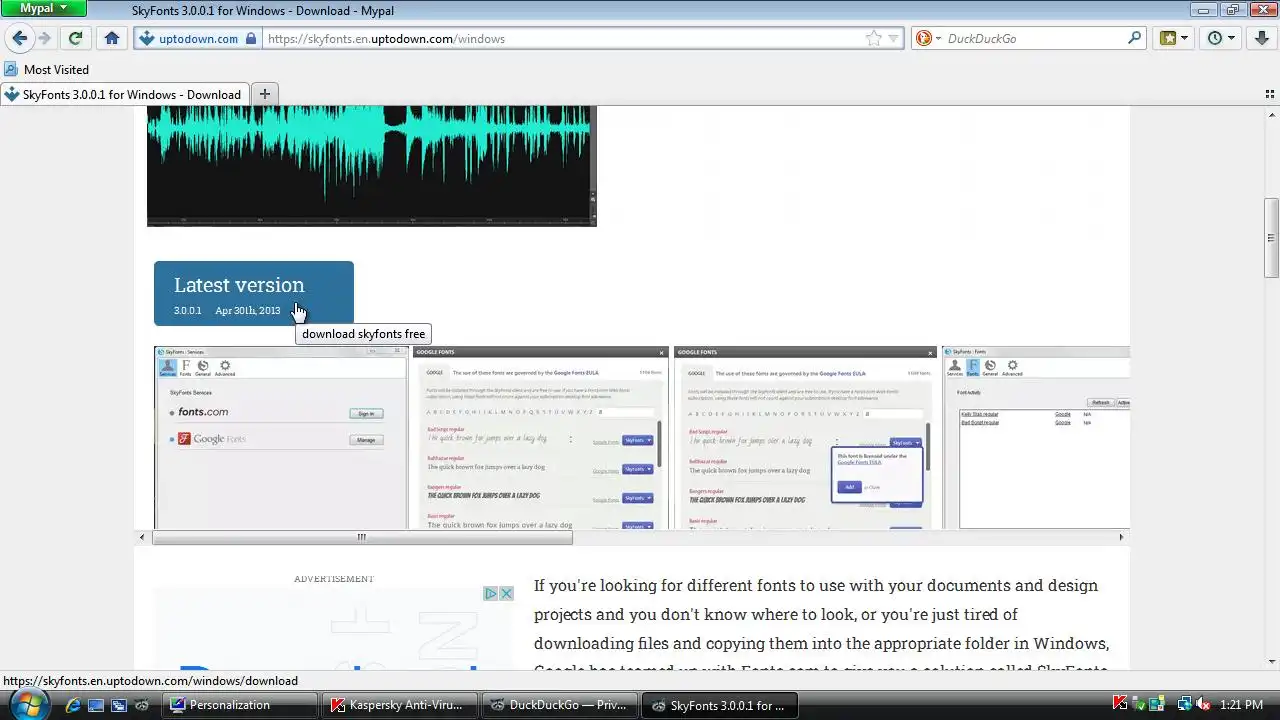The width and height of the screenshot is (1280, 720).
Task: Launch Internet Explorer from quick launch
Action: coord(73,705)
